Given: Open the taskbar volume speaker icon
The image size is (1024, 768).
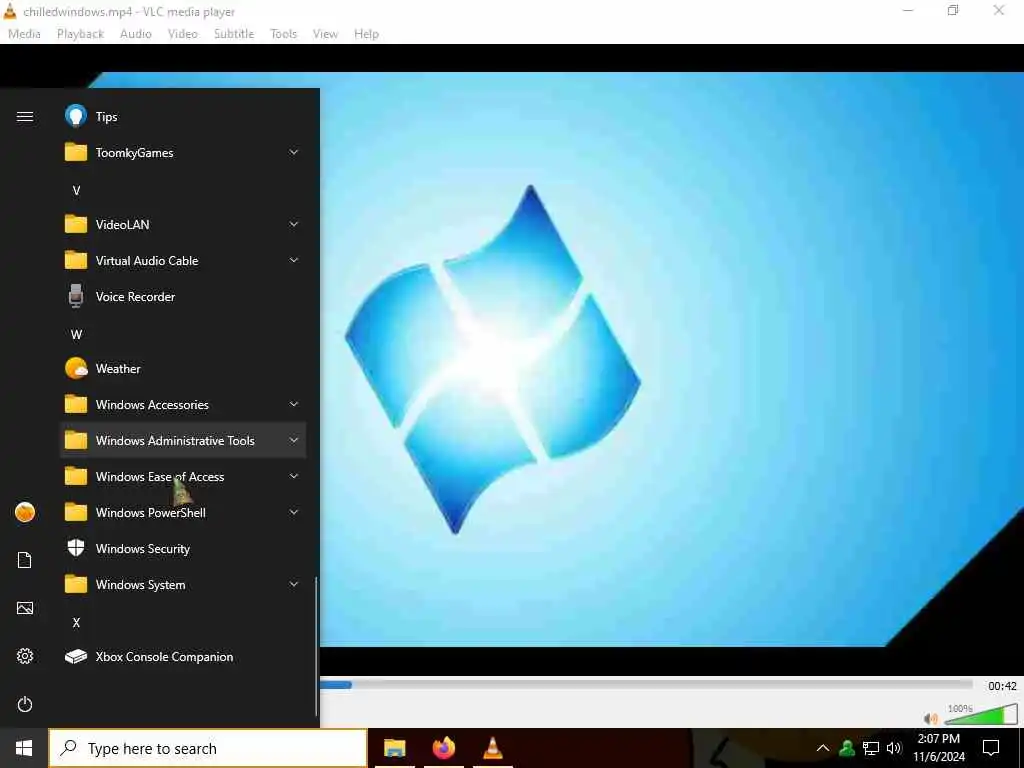Looking at the screenshot, I should coord(894,748).
